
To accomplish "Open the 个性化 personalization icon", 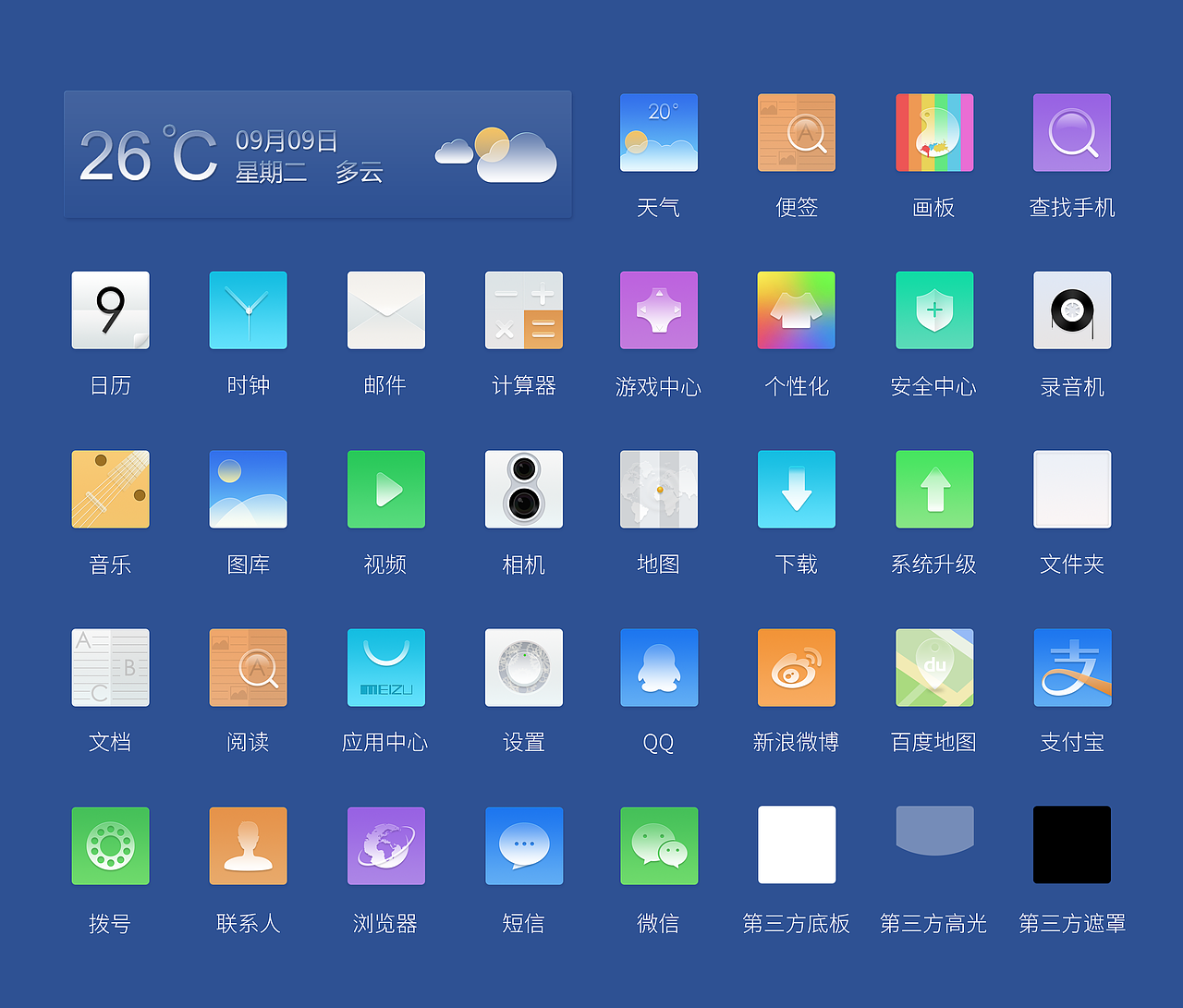I will (x=797, y=310).
